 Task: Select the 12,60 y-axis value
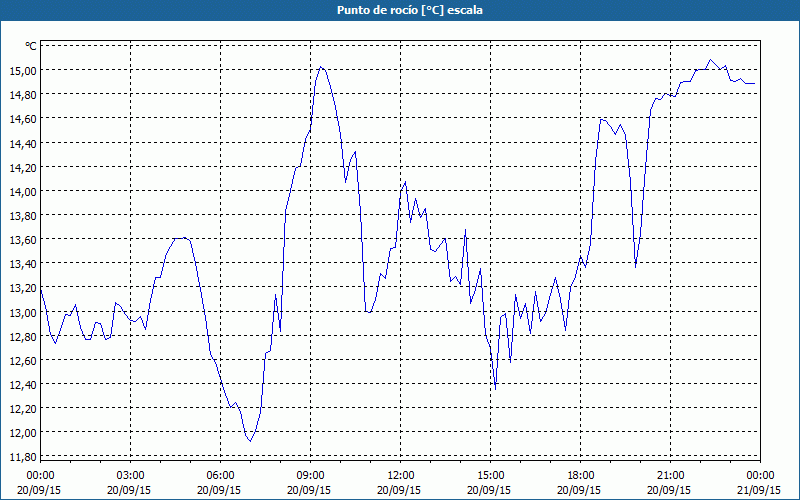[x=23, y=361]
